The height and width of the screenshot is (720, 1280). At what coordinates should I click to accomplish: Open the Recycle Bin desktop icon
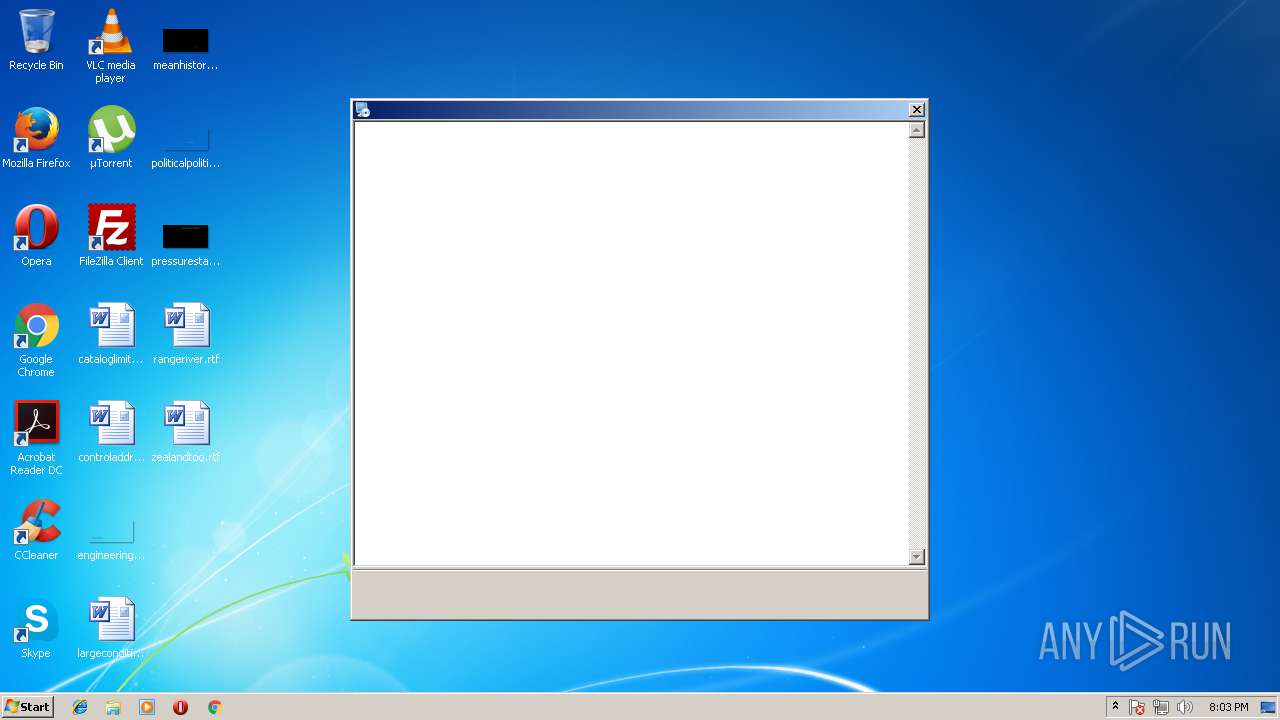coord(36,40)
